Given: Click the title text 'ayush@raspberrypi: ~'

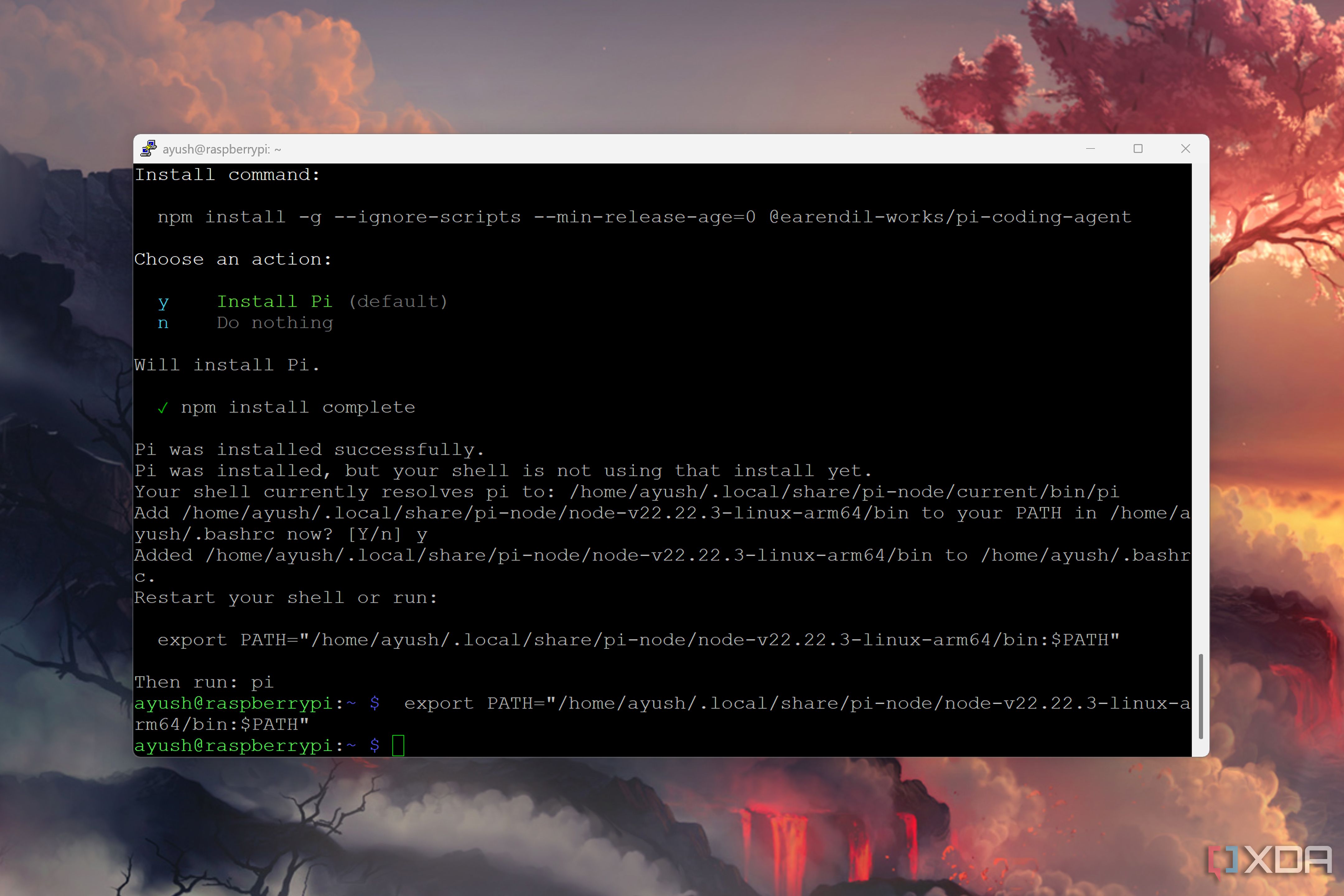Looking at the screenshot, I should (222, 149).
